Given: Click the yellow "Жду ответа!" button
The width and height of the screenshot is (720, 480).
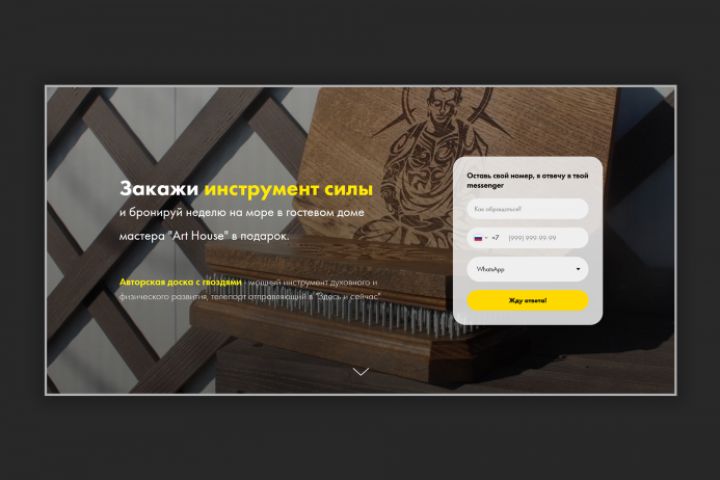Looking at the screenshot, I should pyautogui.click(x=528, y=301).
